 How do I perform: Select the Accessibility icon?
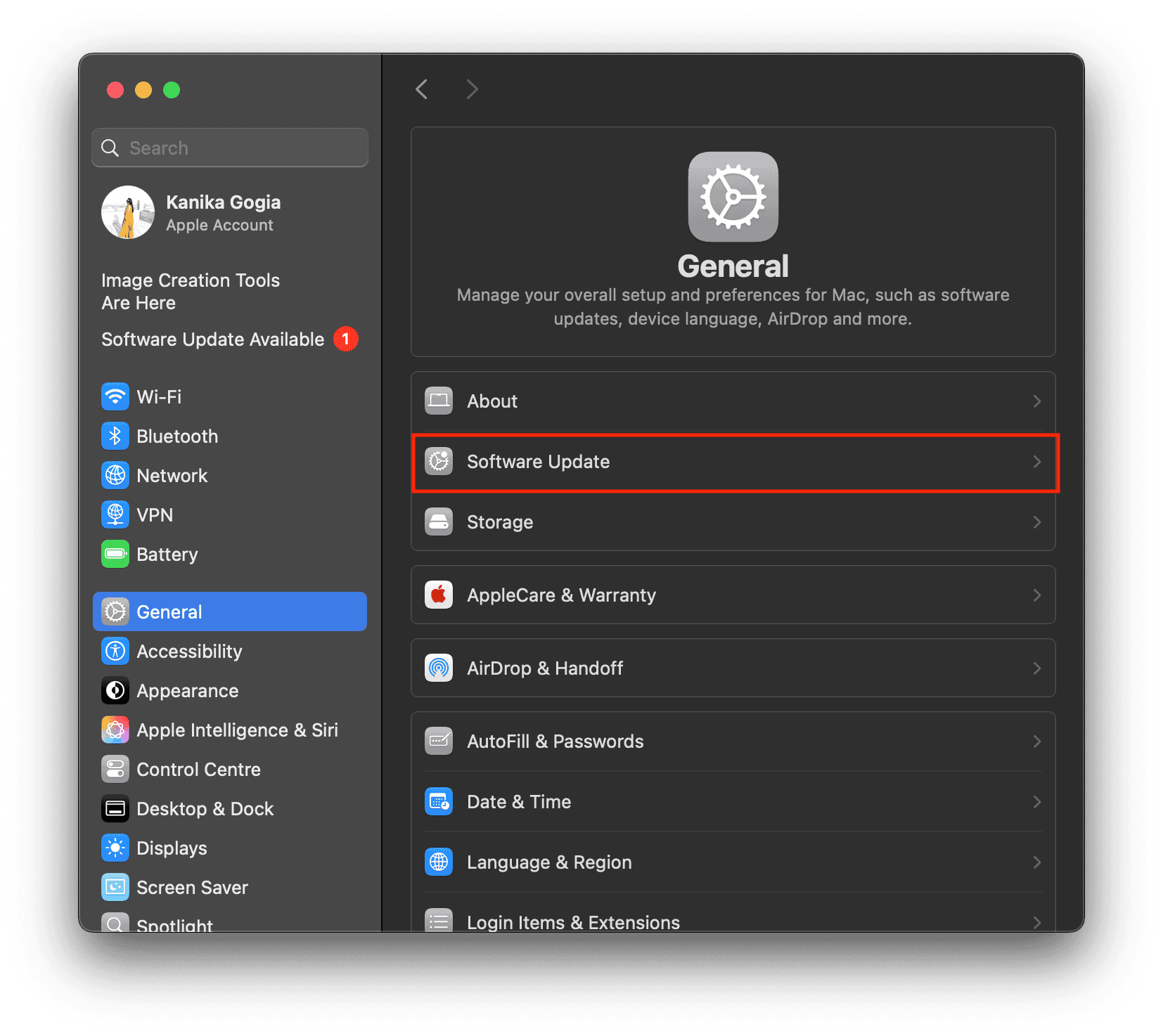point(115,651)
